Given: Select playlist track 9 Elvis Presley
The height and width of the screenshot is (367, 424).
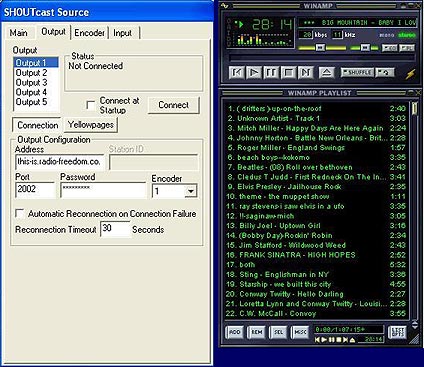Looking at the screenshot, I should coord(316,187).
